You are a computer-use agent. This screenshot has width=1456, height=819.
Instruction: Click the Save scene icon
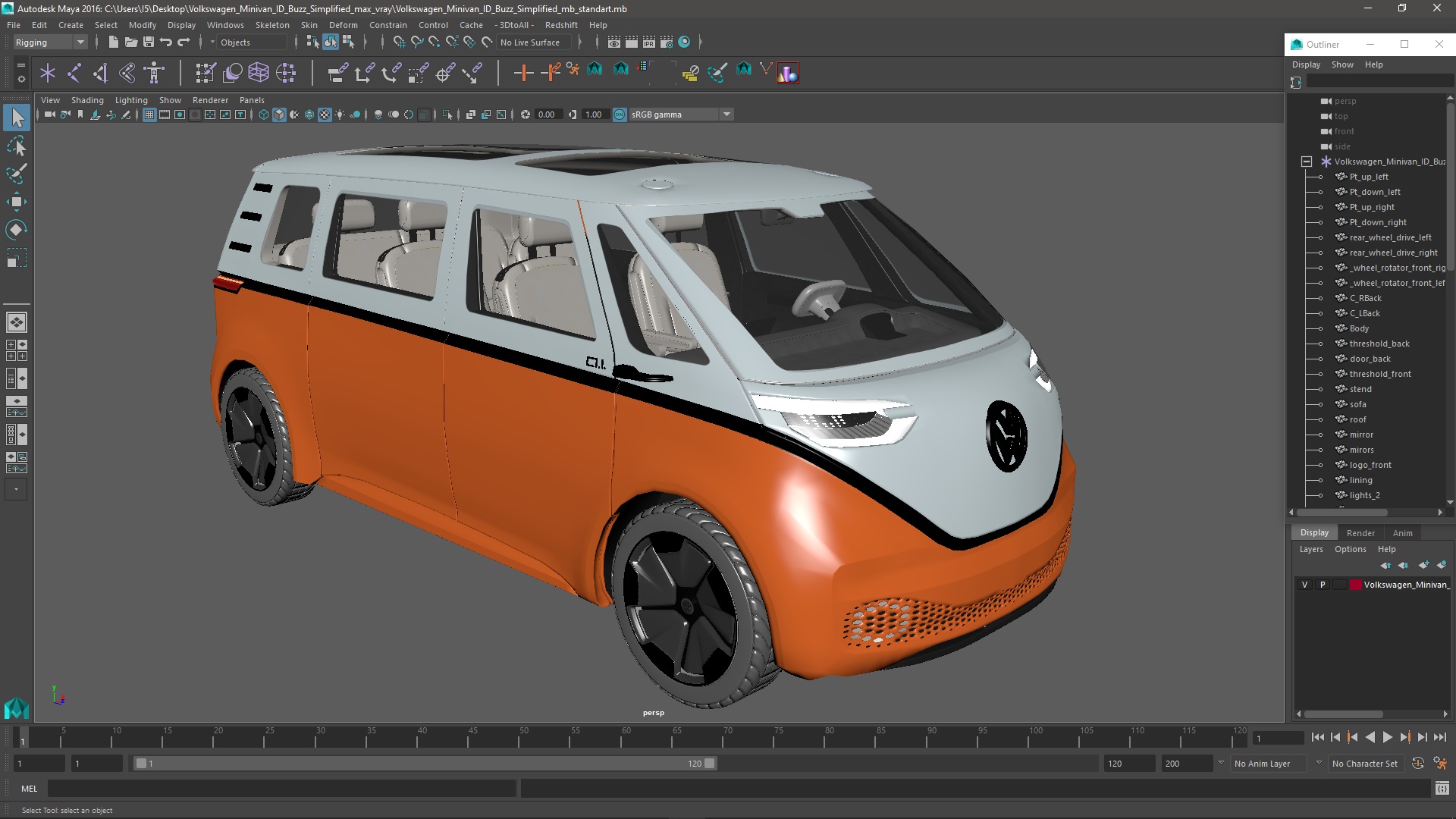point(149,42)
